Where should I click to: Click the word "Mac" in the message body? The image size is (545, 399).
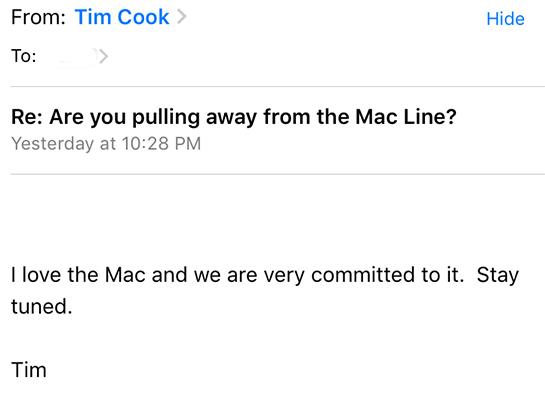(x=125, y=275)
